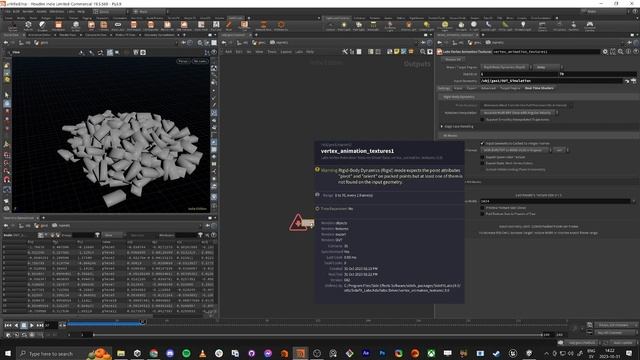Select the Caustic Light shelf tool

pyautogui.click(x=488, y=26)
